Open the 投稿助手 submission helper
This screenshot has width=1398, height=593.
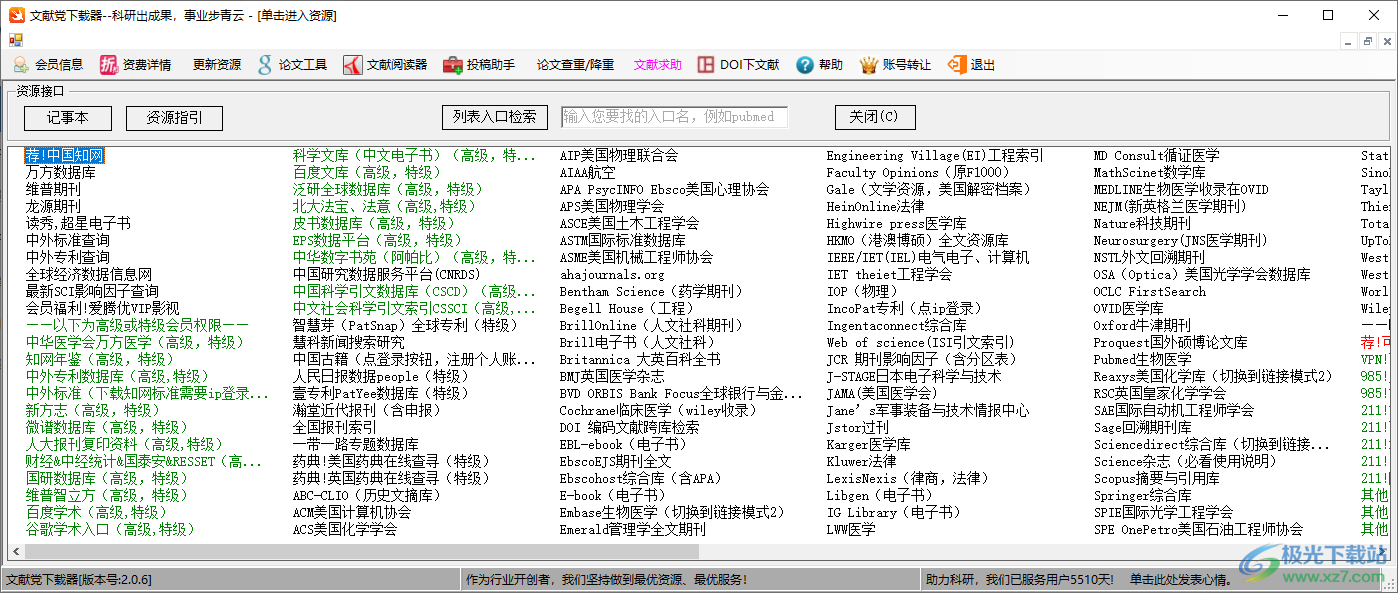(x=479, y=65)
